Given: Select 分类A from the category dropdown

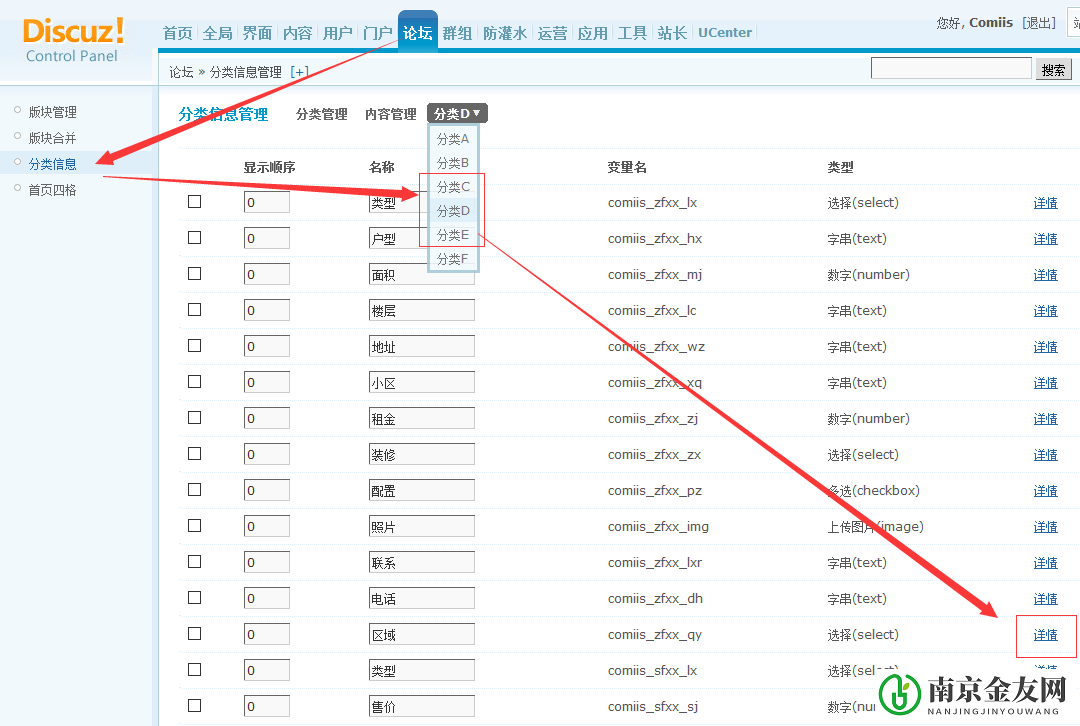Looking at the screenshot, I should point(452,139).
